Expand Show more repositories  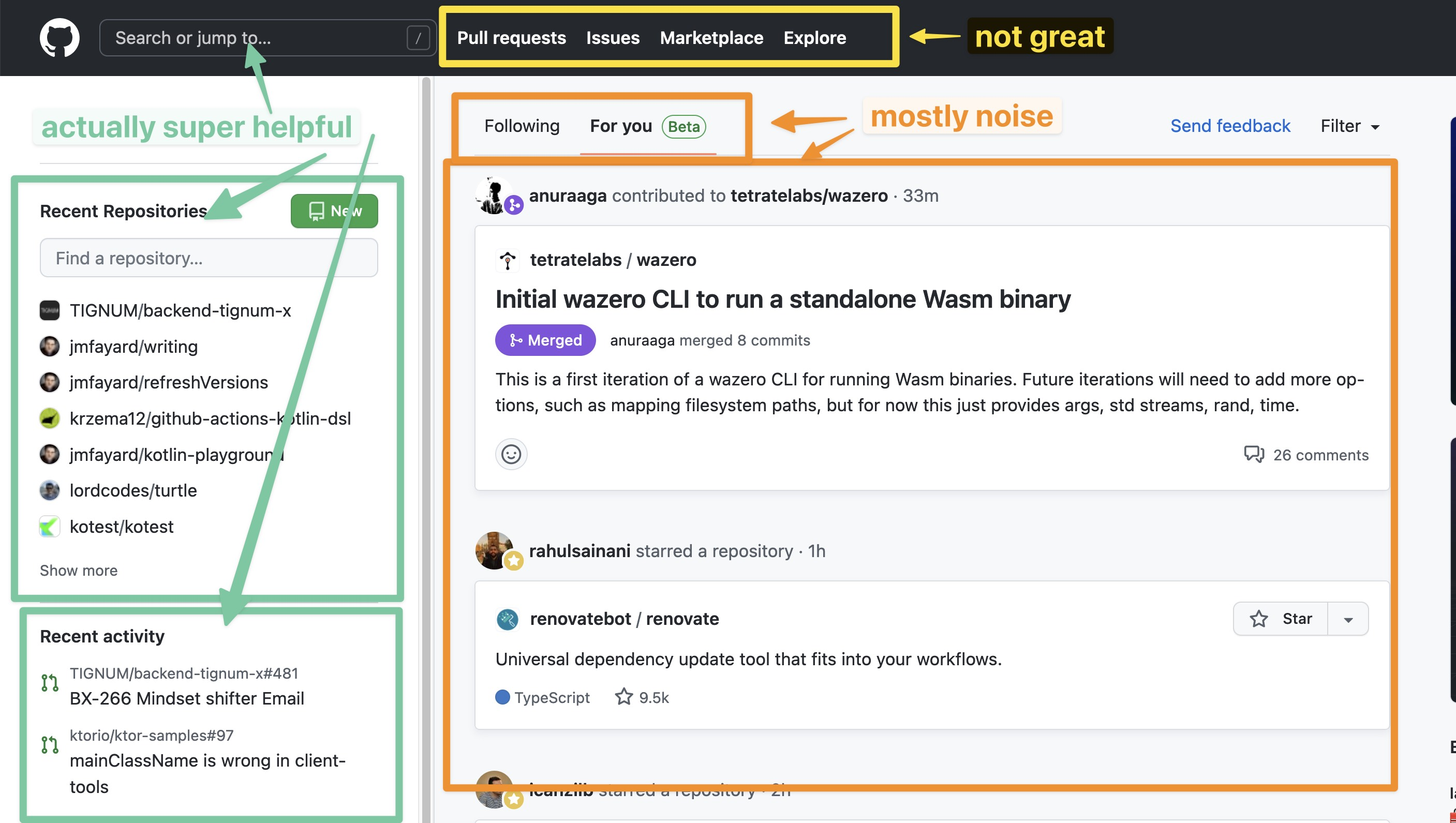point(79,571)
